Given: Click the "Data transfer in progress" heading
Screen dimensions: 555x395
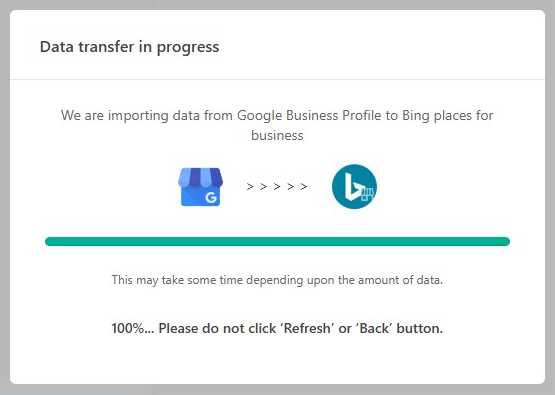Looking at the screenshot, I should tap(130, 47).
